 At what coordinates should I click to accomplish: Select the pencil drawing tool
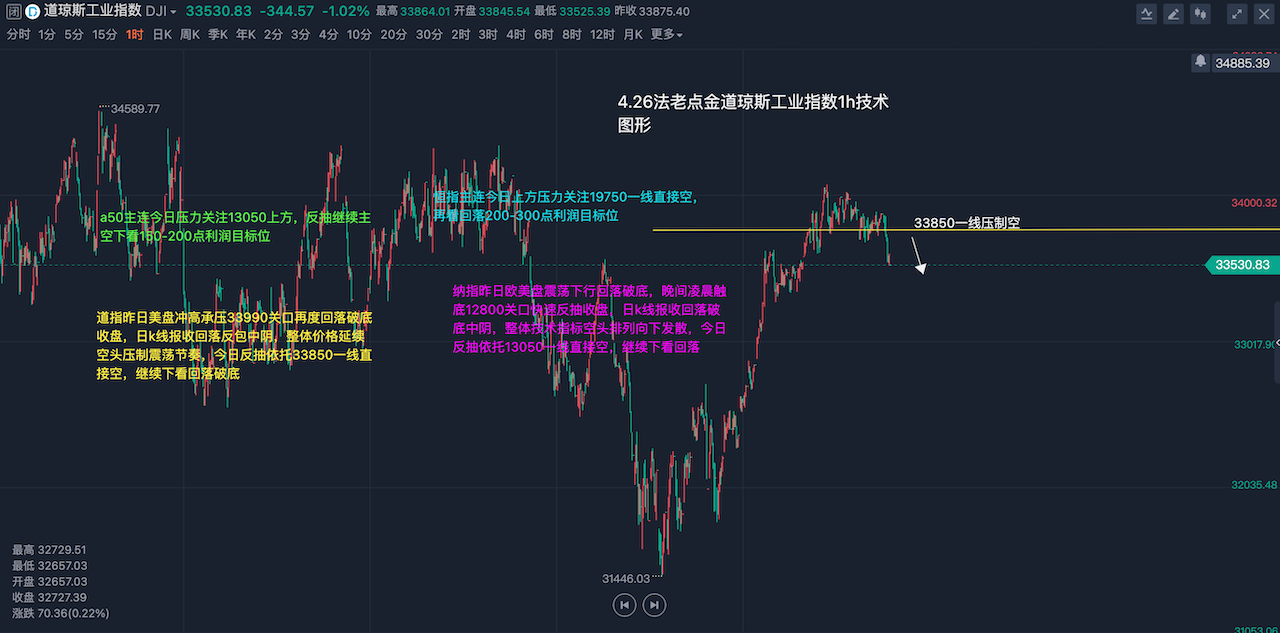(1173, 13)
